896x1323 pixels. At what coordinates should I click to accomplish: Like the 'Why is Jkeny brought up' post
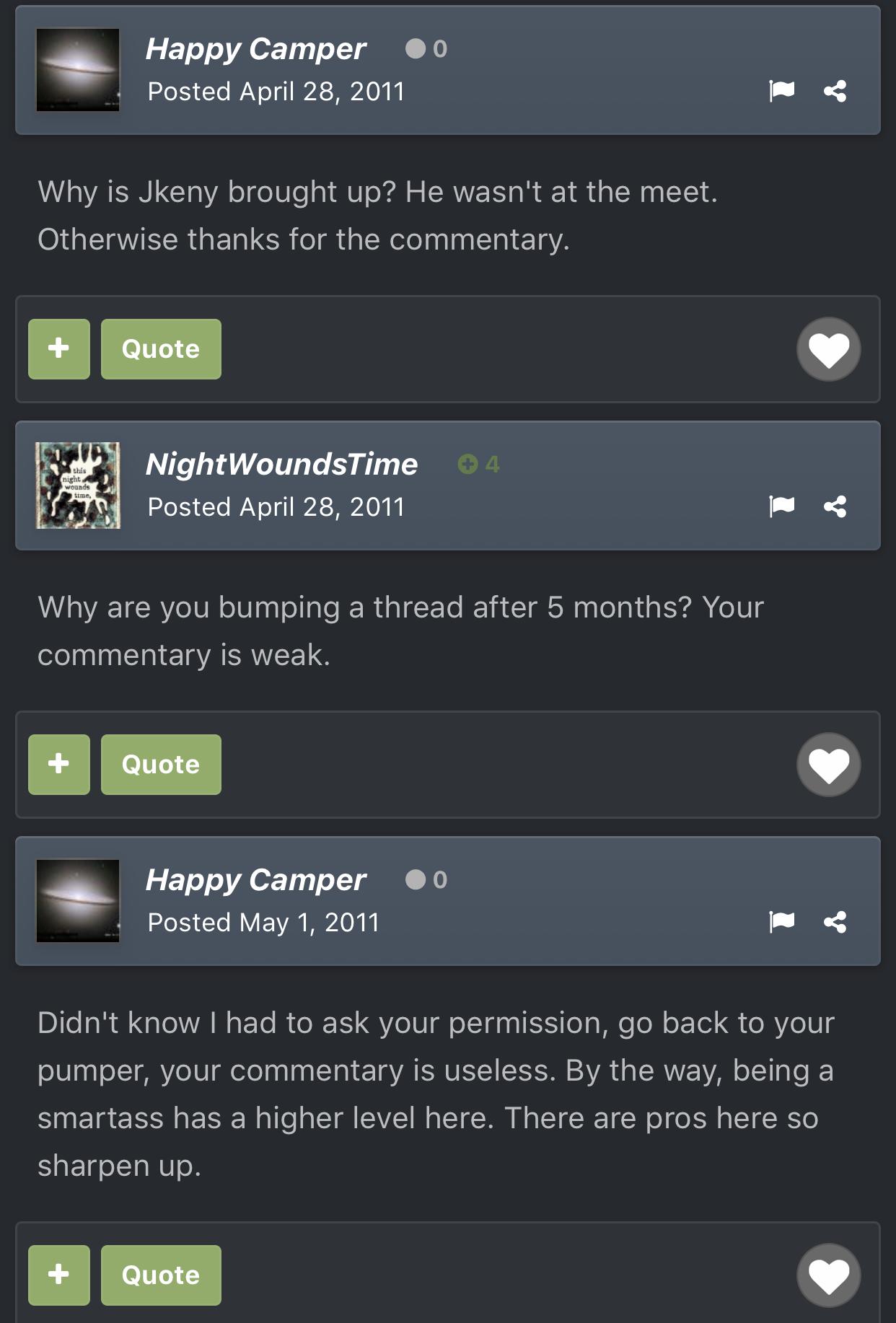[828, 349]
